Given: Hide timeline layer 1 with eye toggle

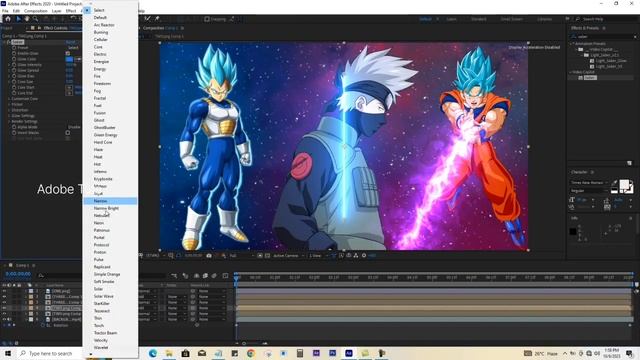Looking at the screenshot, I should point(4,291).
